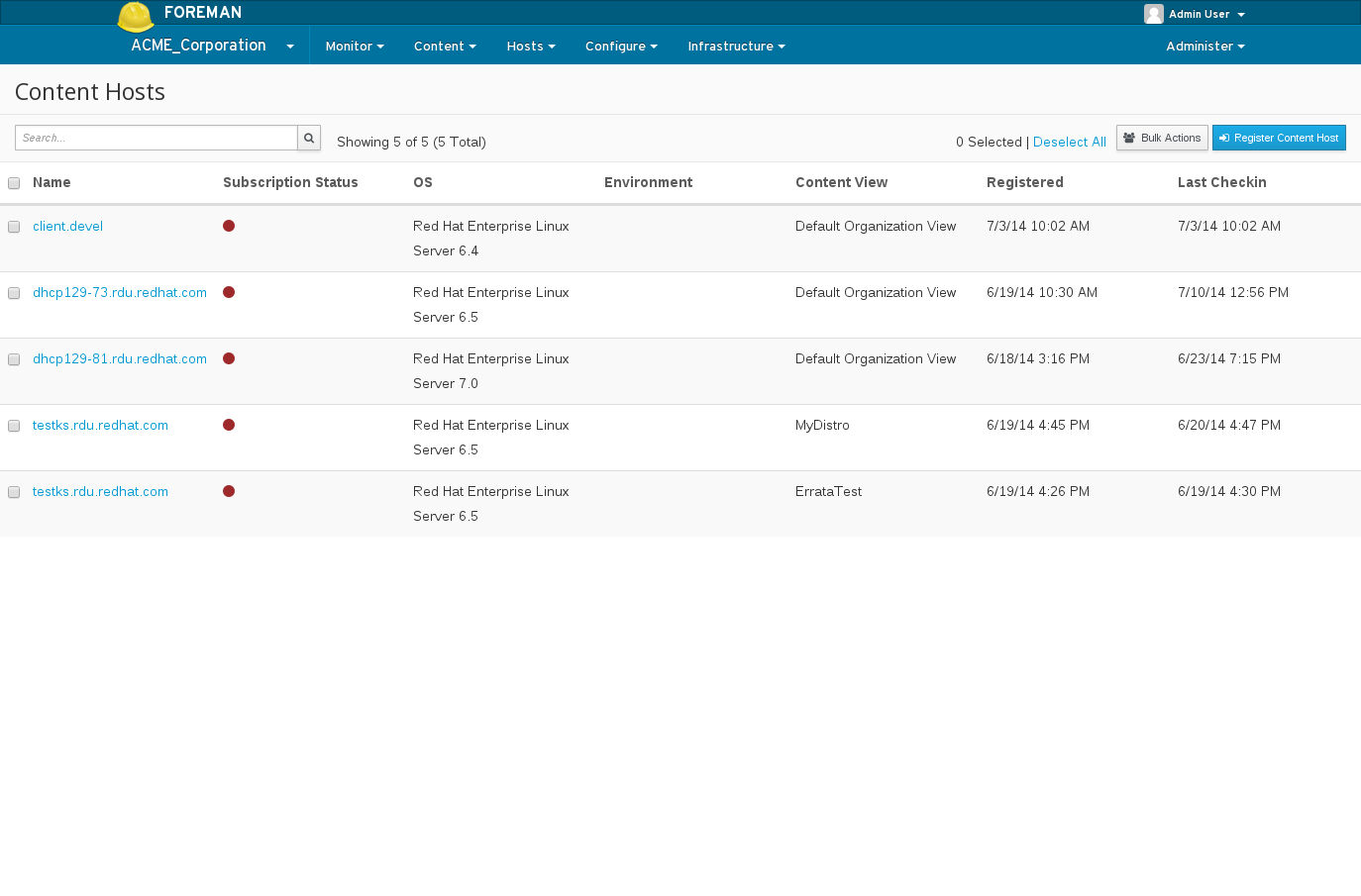Open the Content menu
1361x896 pixels.
pos(445,46)
